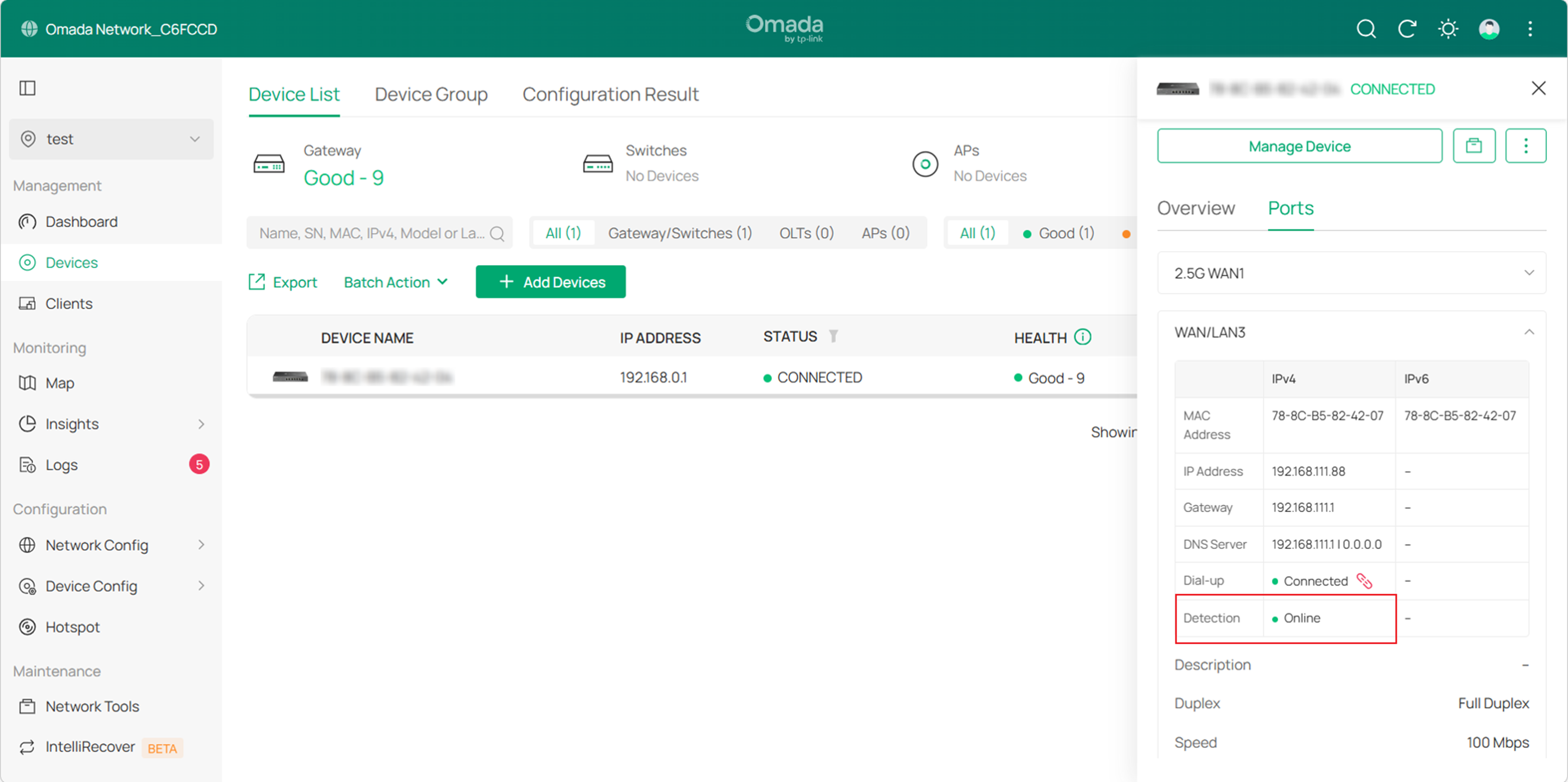1568x782 pixels.
Task: Select the APs (0) filter
Action: [x=885, y=233]
